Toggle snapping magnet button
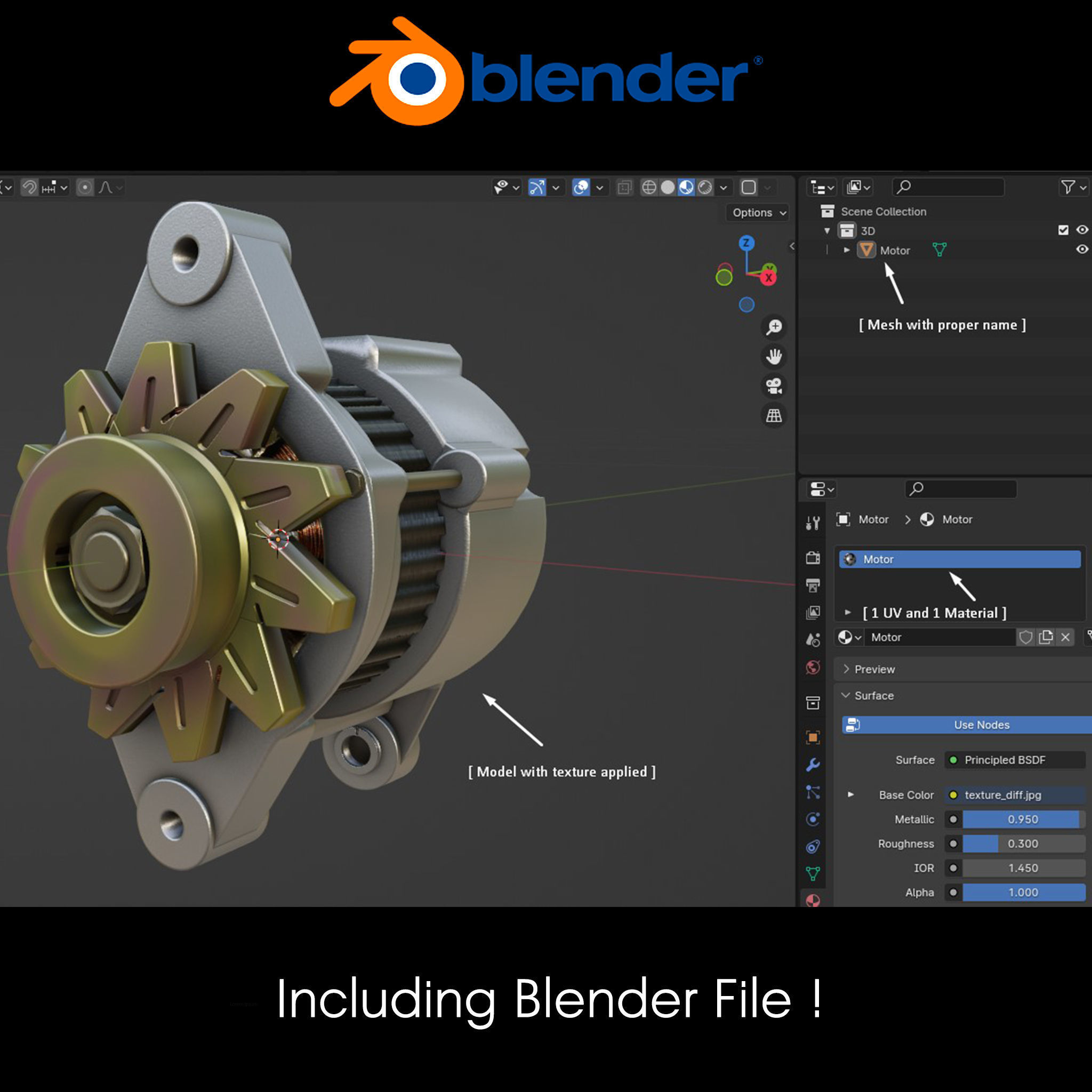 click(29, 187)
